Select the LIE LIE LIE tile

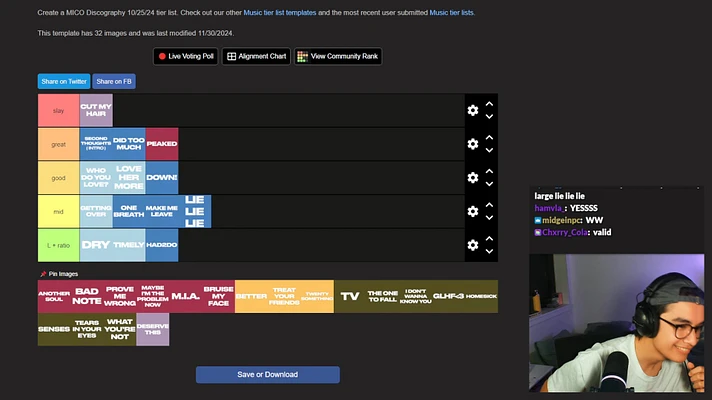pos(195,211)
